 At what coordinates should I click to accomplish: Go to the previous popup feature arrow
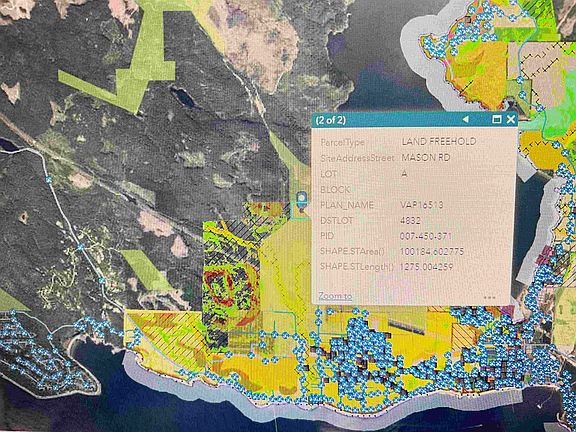pos(465,119)
